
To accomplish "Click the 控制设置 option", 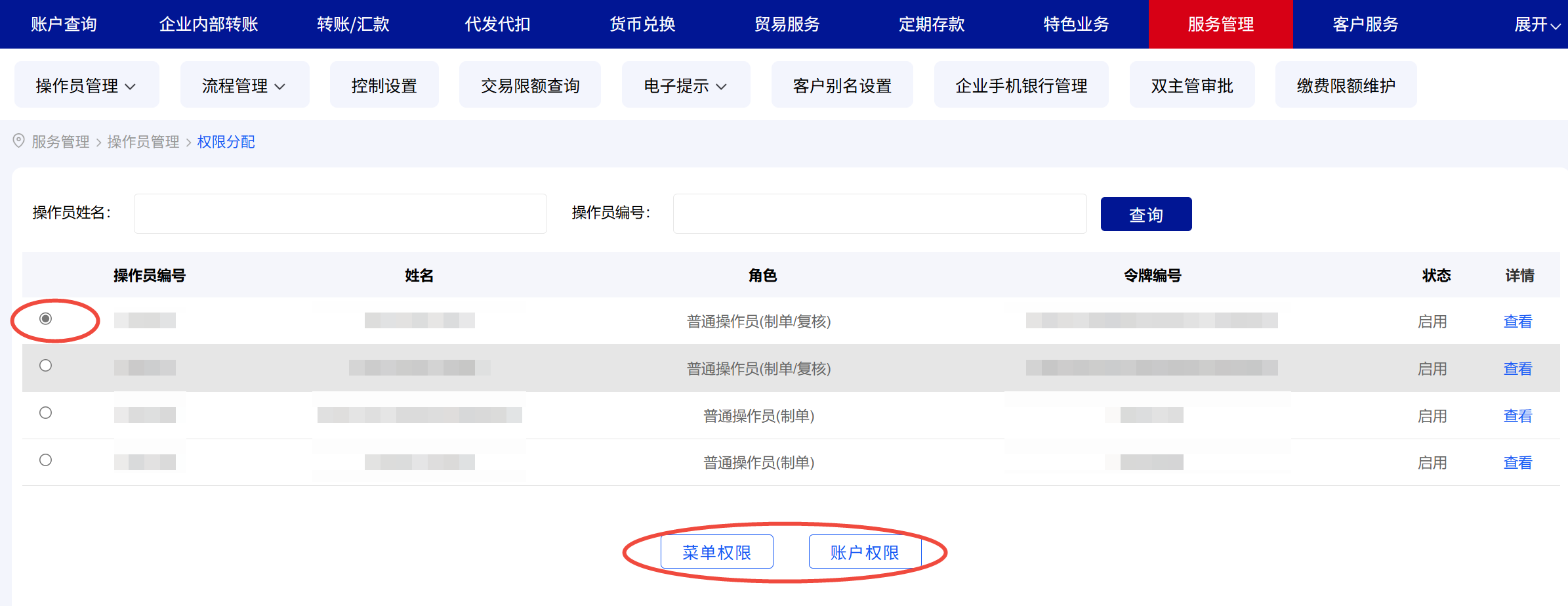I will pos(384,84).
